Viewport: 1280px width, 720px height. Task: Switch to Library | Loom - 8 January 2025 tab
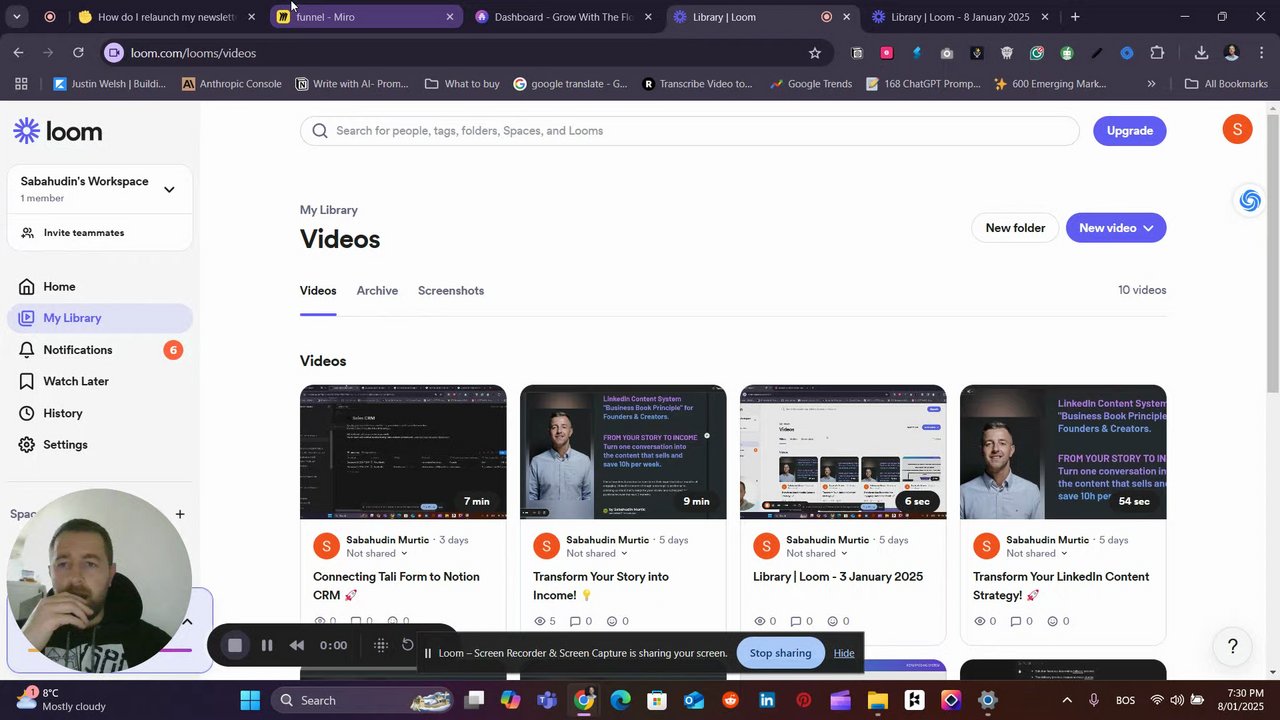tap(960, 17)
